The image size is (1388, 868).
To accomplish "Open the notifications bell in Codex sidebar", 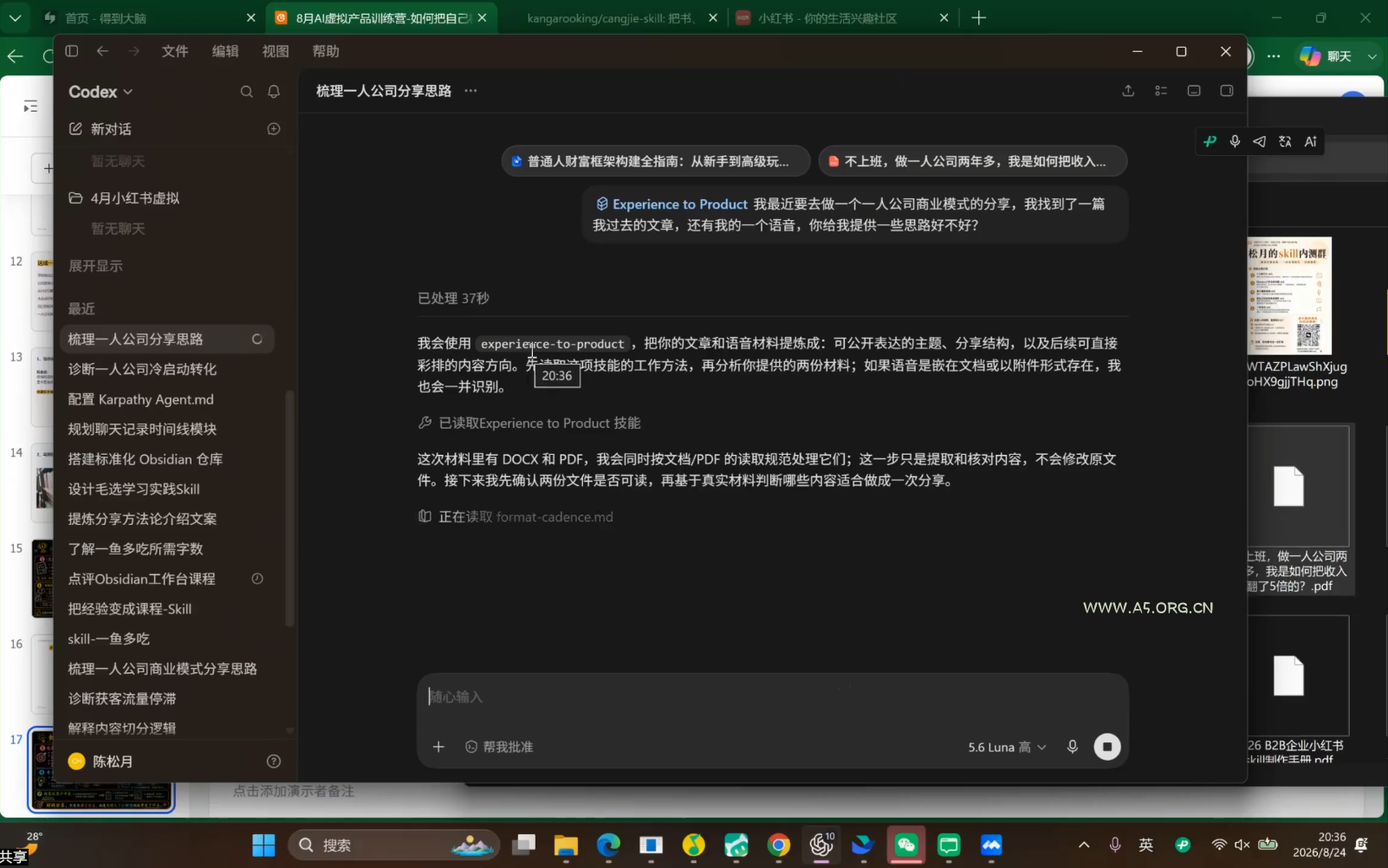I will point(274,92).
